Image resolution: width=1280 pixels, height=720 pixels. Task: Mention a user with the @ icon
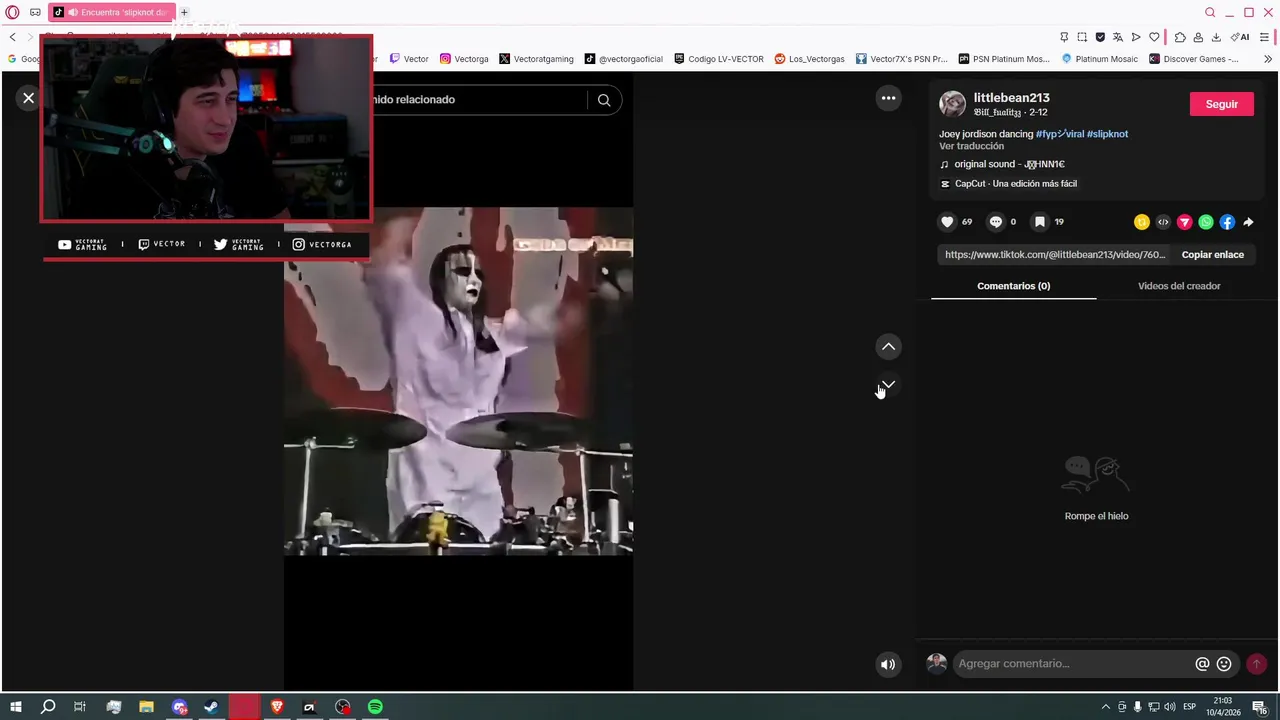pyautogui.click(x=1202, y=664)
